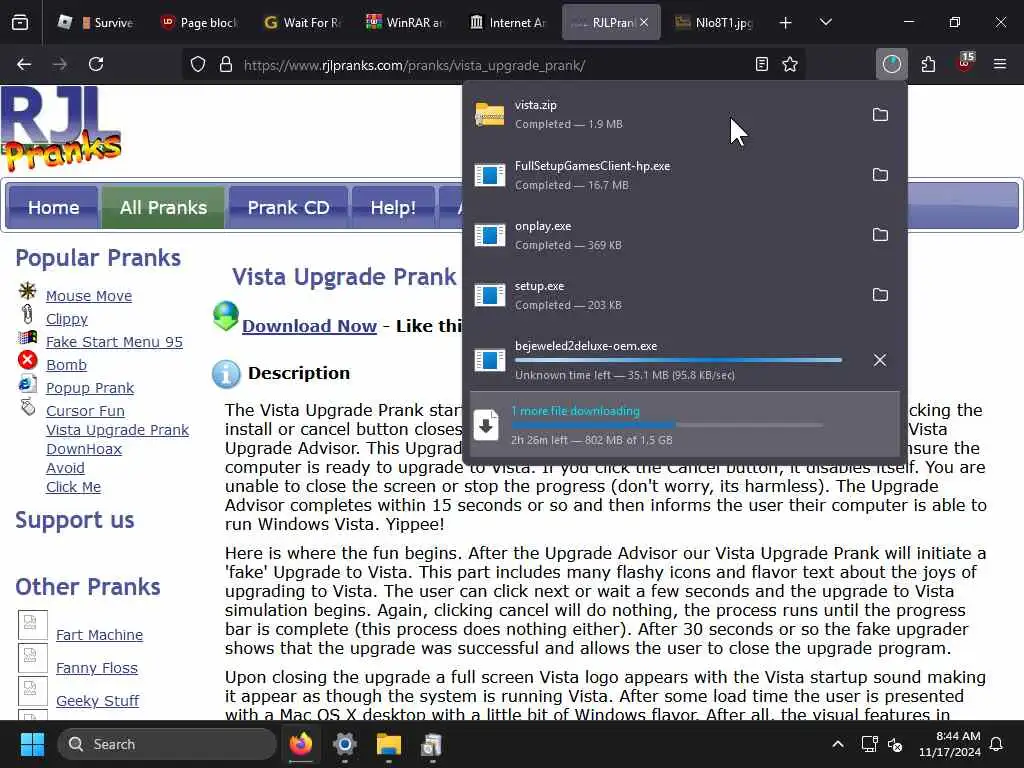Open folder containing vista.zip download
This screenshot has width=1024, height=768.
[880, 115]
